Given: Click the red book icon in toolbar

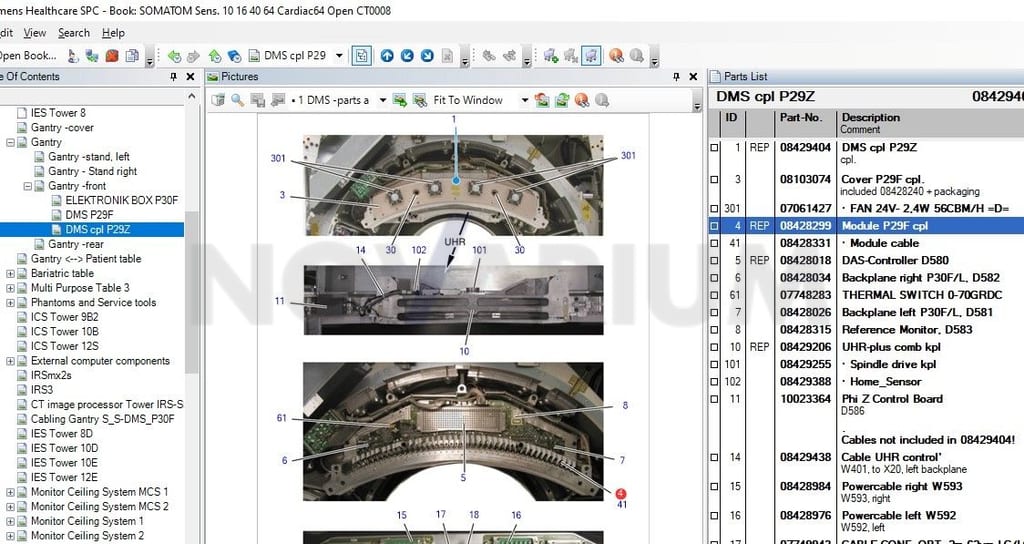Looking at the screenshot, I should pos(112,56).
